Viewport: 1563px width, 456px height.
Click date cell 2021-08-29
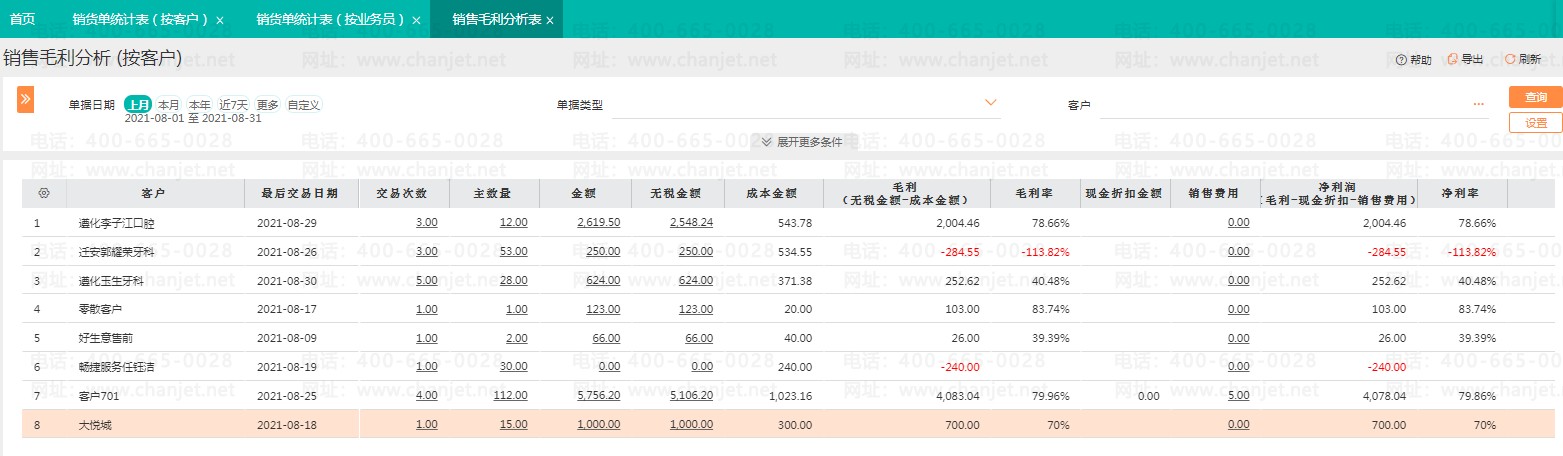287,222
